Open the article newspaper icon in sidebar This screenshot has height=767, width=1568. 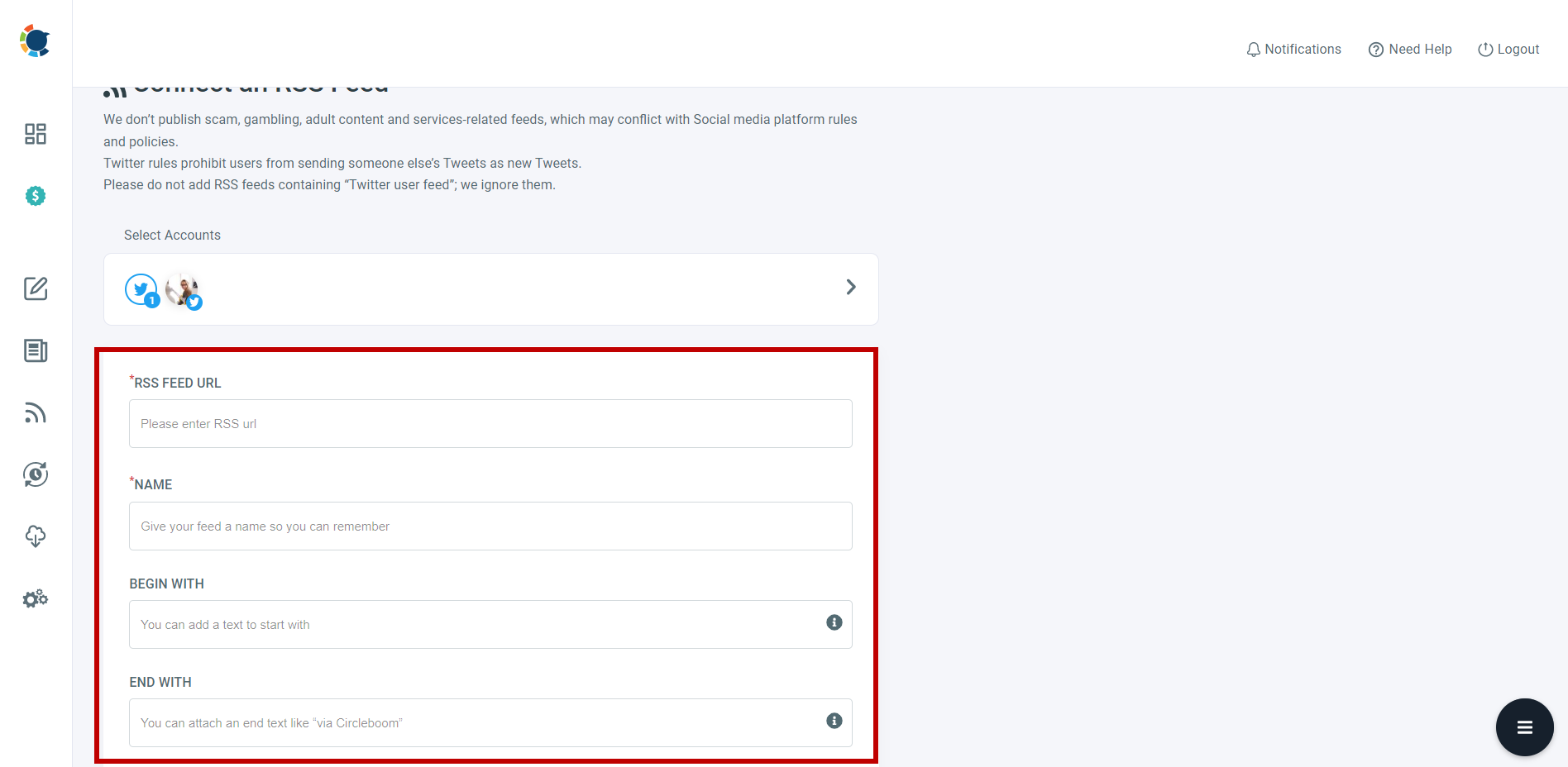click(36, 350)
